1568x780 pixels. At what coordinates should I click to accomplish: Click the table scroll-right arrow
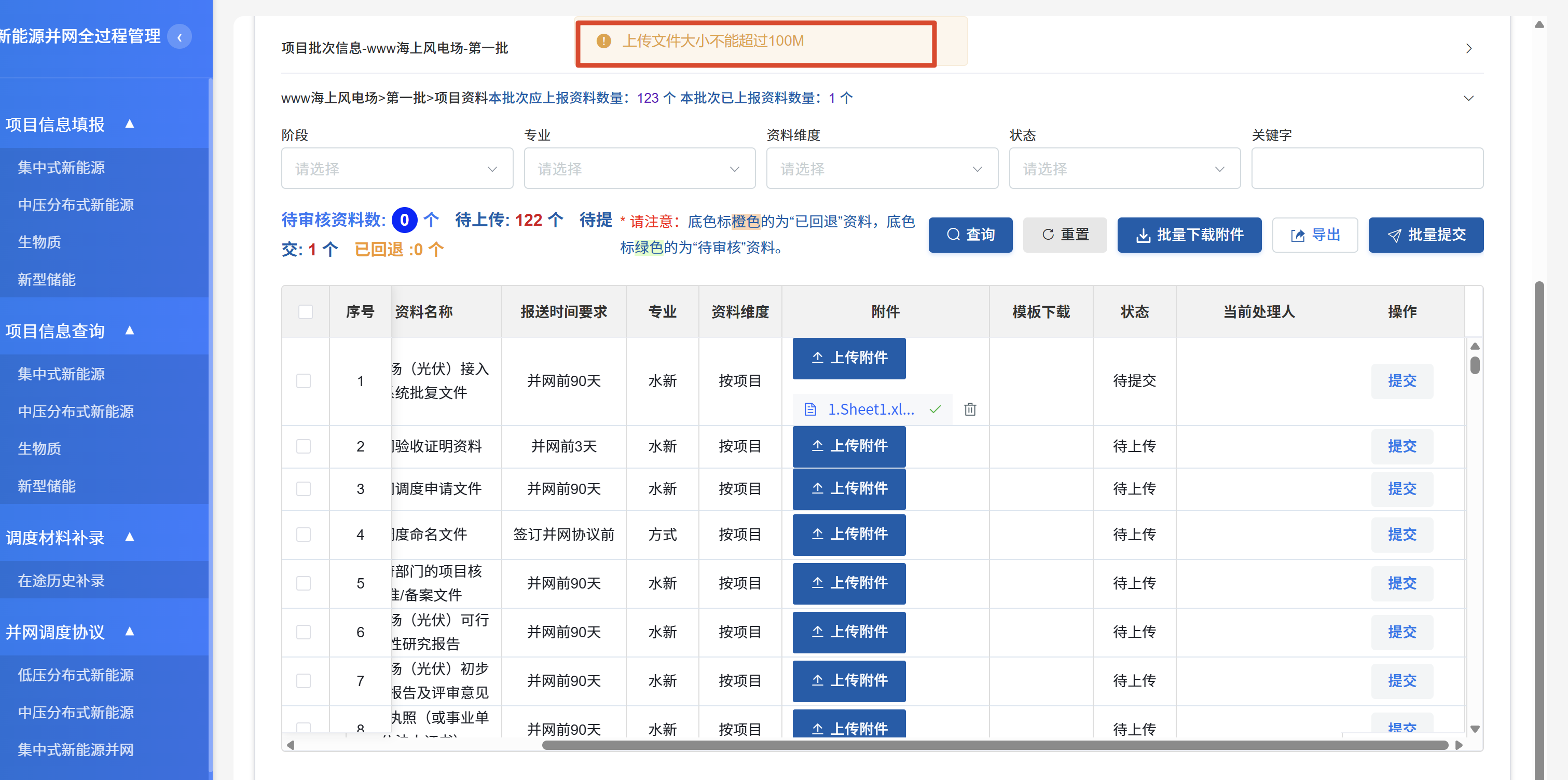pos(1459,745)
